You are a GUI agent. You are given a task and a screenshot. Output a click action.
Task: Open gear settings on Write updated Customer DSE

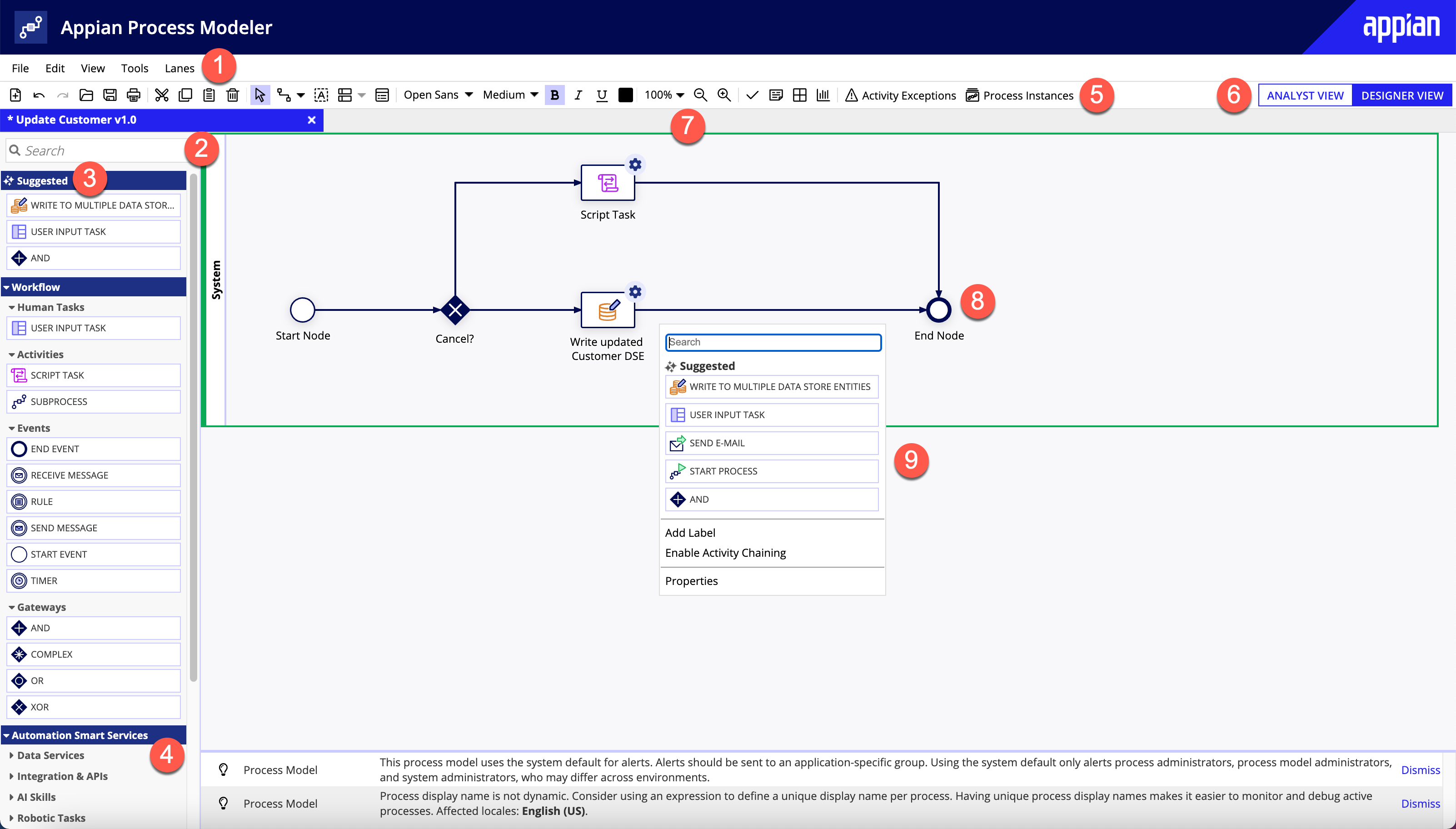[x=635, y=292]
